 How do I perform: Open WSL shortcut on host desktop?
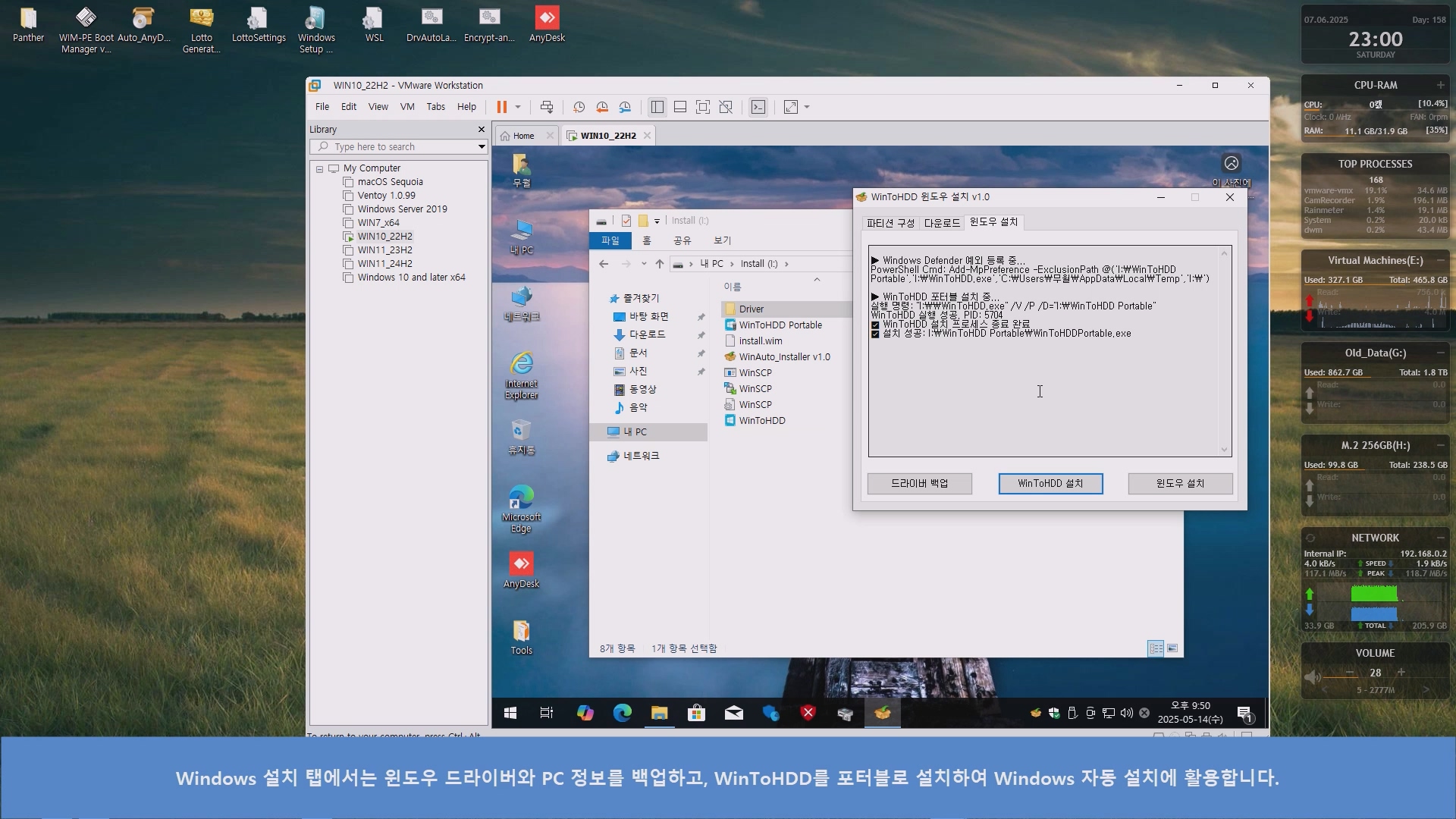(375, 25)
